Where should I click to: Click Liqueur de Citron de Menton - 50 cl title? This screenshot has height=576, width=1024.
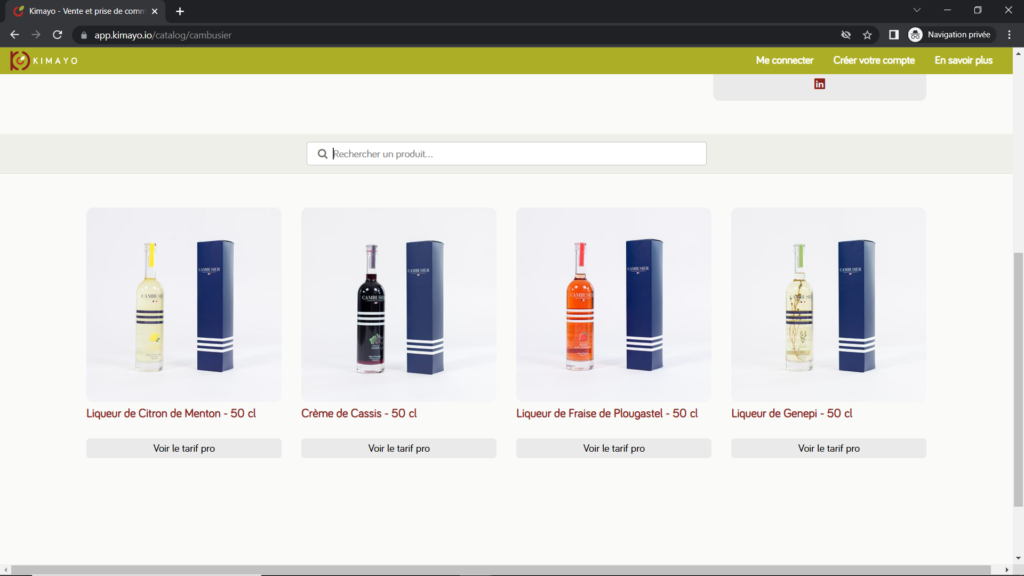[171, 413]
